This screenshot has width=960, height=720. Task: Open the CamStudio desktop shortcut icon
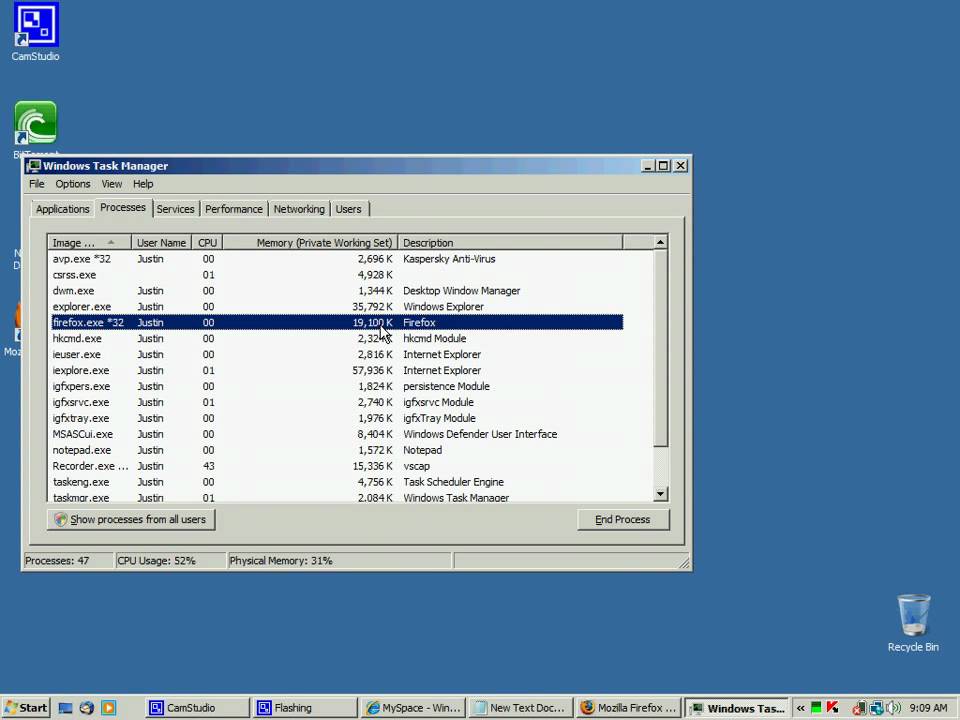[36, 24]
